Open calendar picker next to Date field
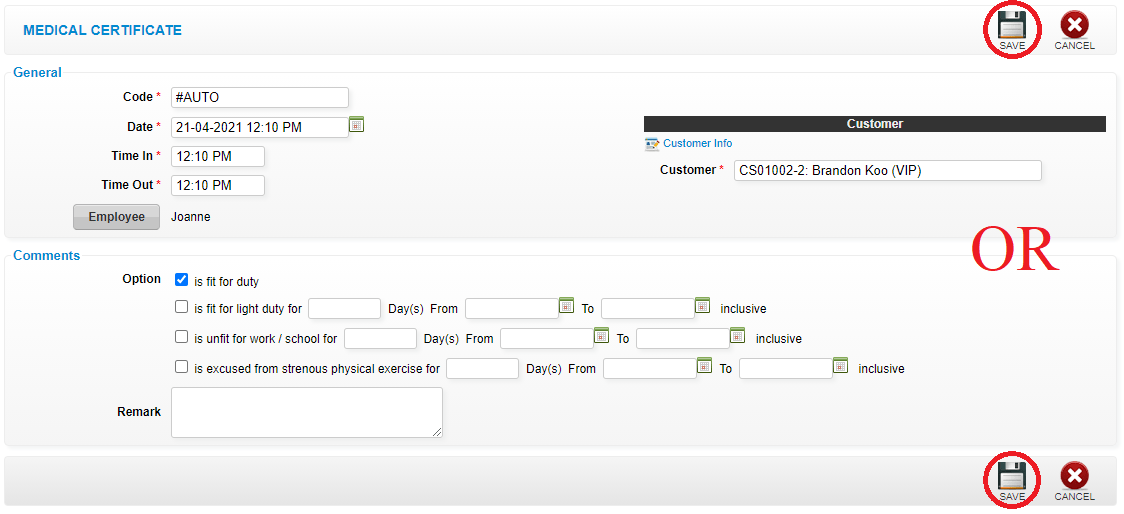Image resolution: width=1124 pixels, height=514 pixels. [357, 124]
